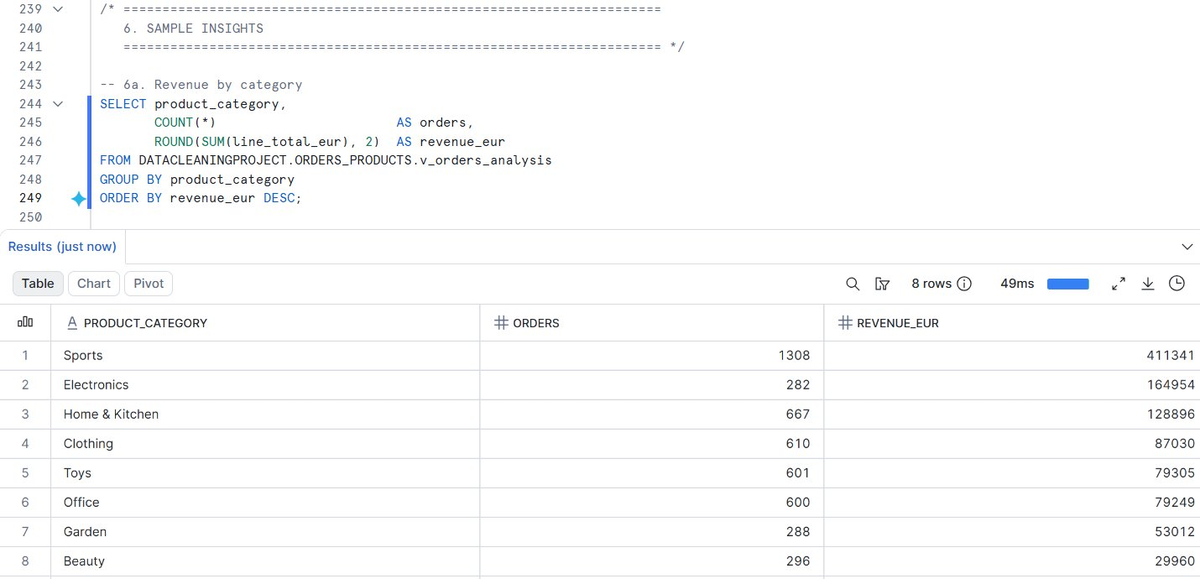Click orders value 1308
Image resolution: width=1200 pixels, height=579 pixels.
[794, 356]
